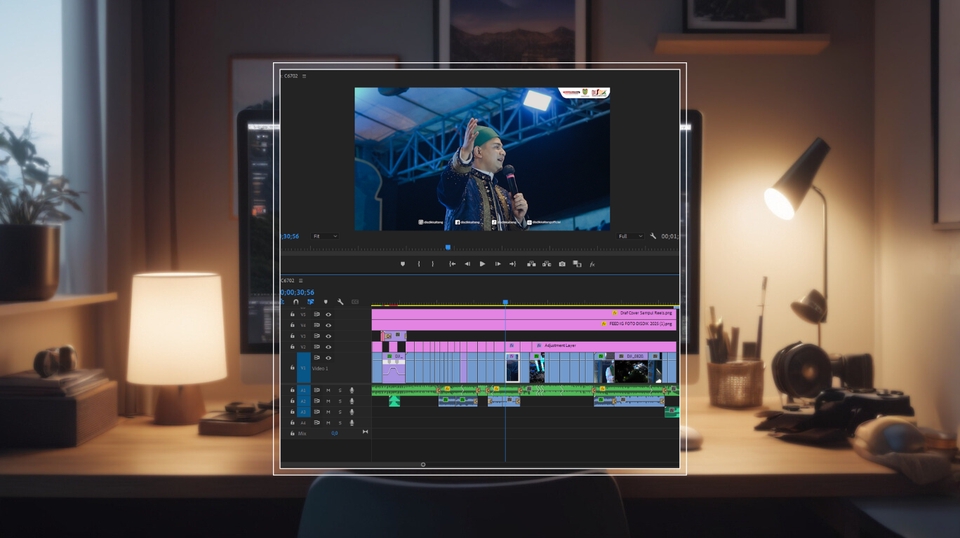Toggle global FX mute icon
Image resolution: width=960 pixels, height=538 pixels.
point(592,264)
